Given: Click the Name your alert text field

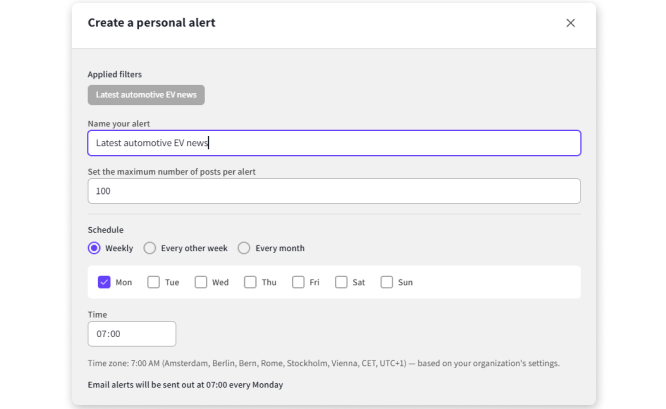Looking at the screenshot, I should click(334, 143).
